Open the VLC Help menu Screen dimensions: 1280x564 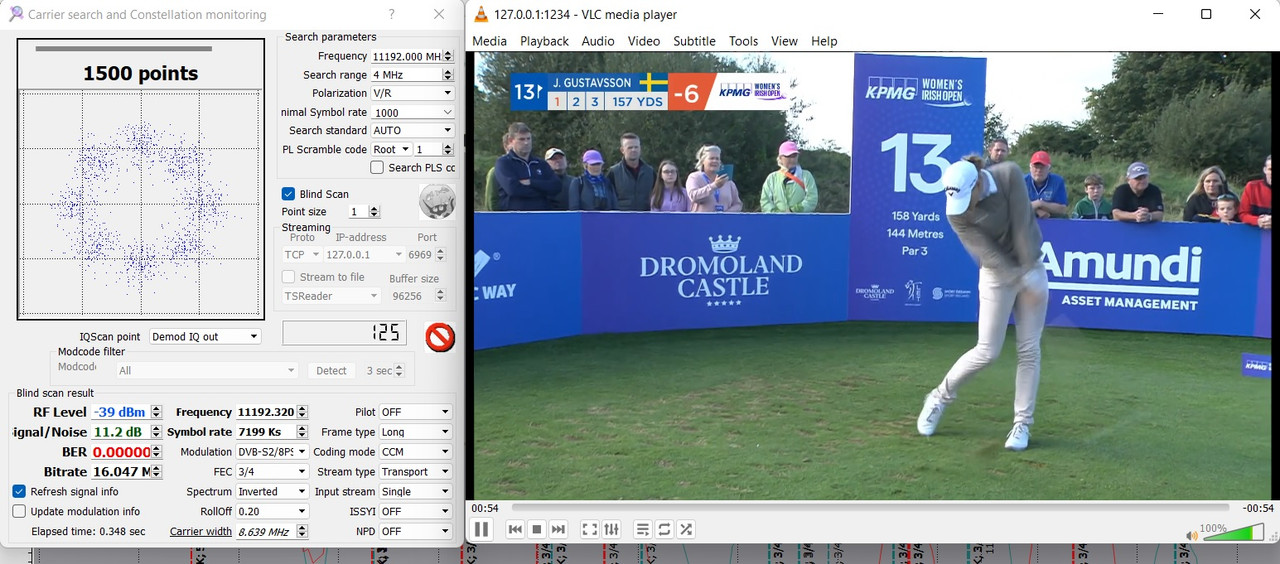point(824,41)
